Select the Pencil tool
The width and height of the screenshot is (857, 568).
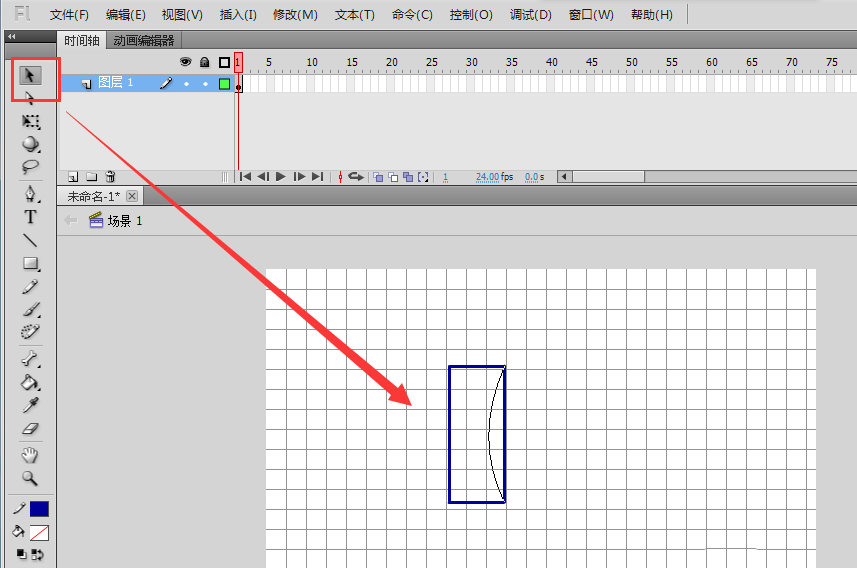(31, 286)
